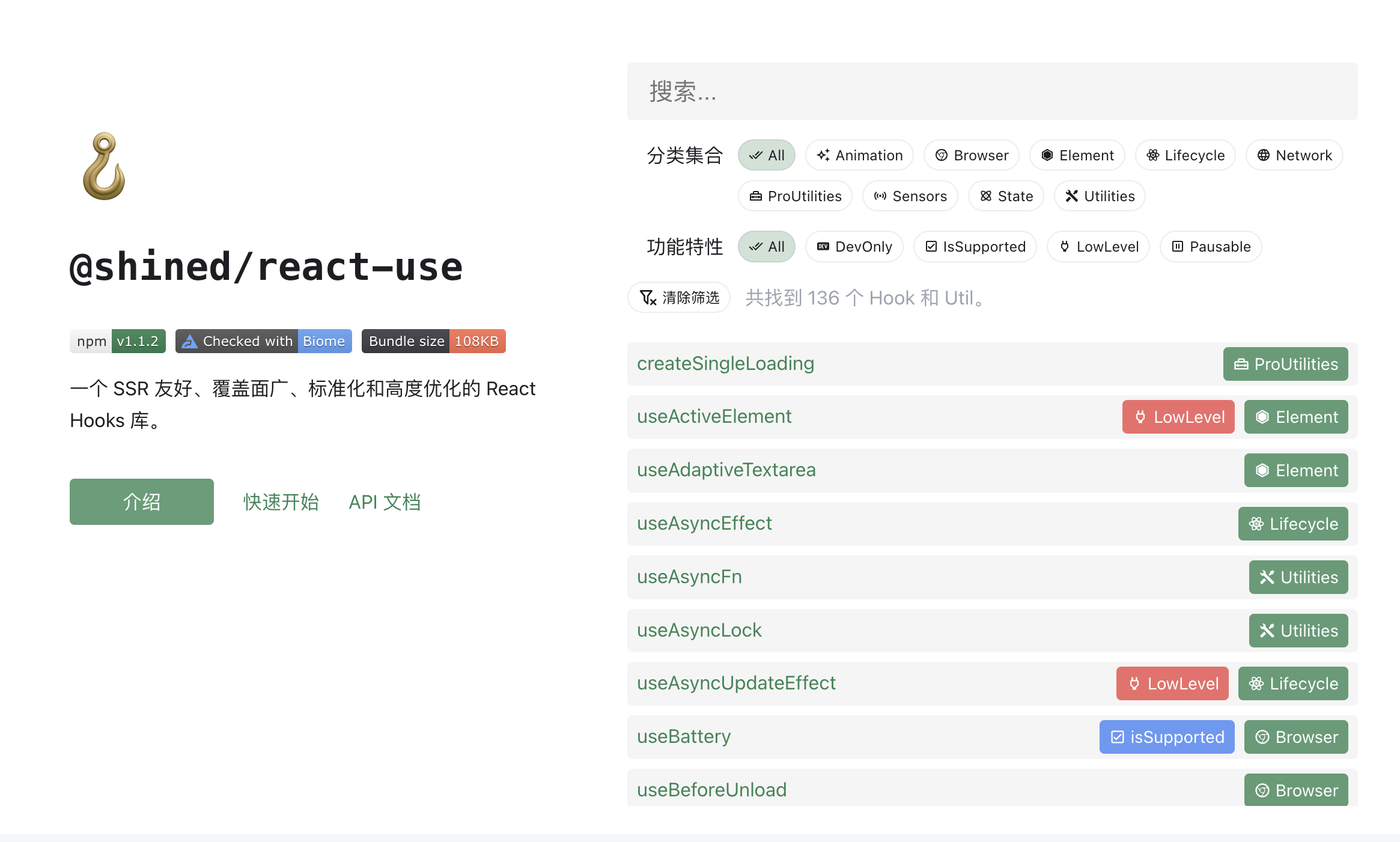Select the Utilities category filter chip
1400x842 pixels.
(x=1100, y=196)
